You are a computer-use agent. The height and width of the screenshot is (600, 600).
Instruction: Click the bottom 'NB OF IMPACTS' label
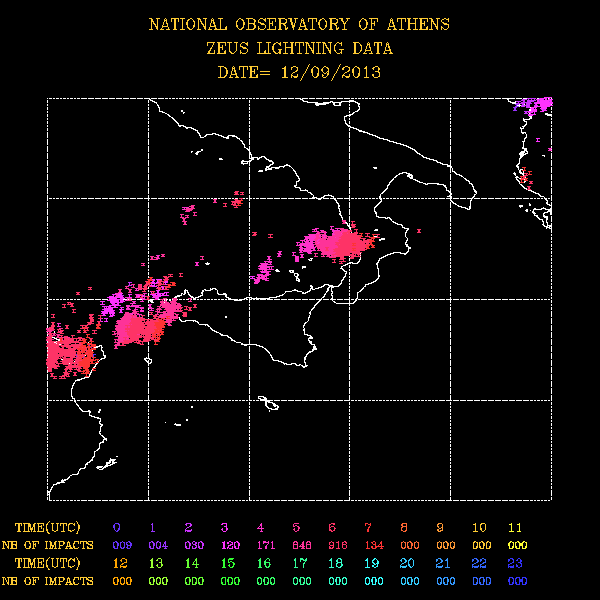pos(47,581)
